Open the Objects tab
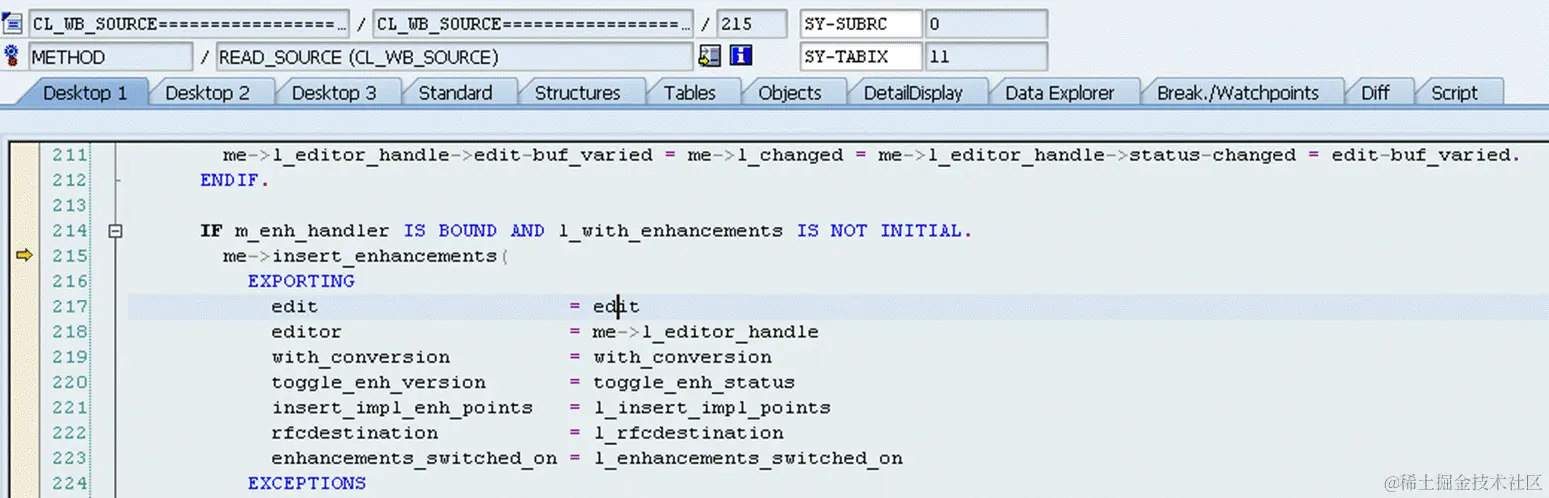The image size is (1549, 498). pyautogui.click(x=789, y=93)
